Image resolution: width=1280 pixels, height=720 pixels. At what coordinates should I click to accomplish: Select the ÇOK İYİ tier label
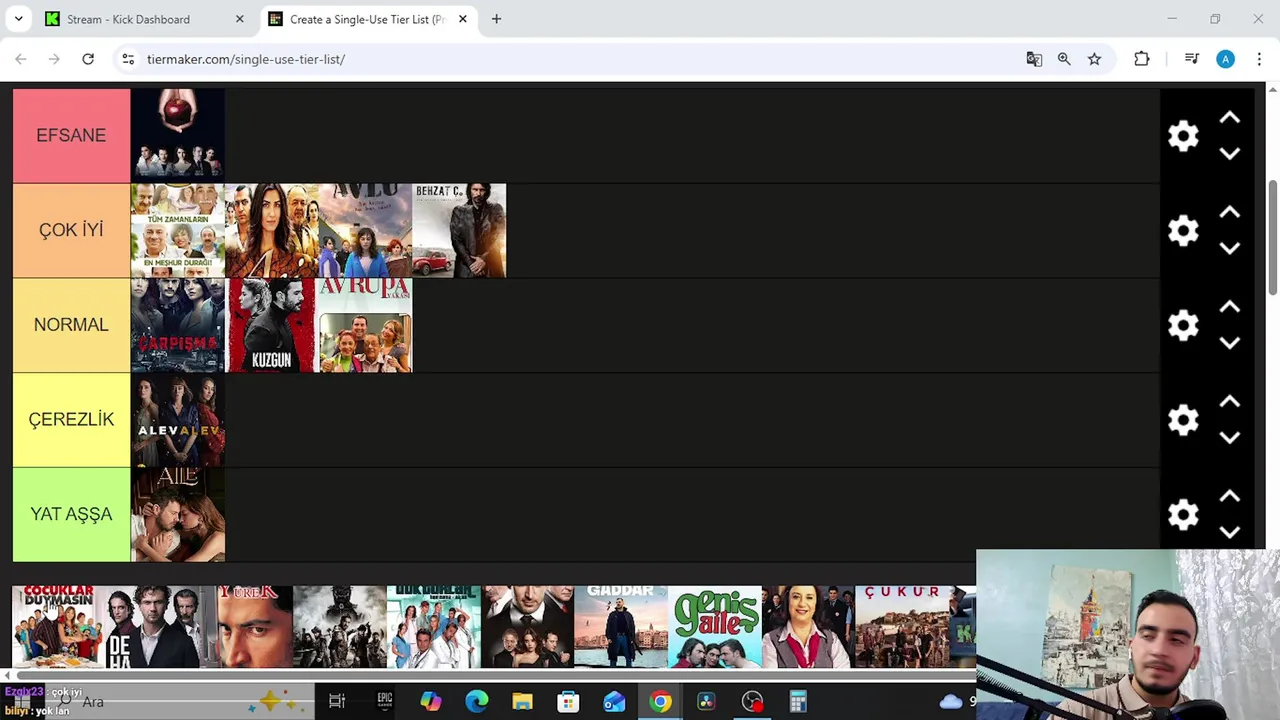71,230
